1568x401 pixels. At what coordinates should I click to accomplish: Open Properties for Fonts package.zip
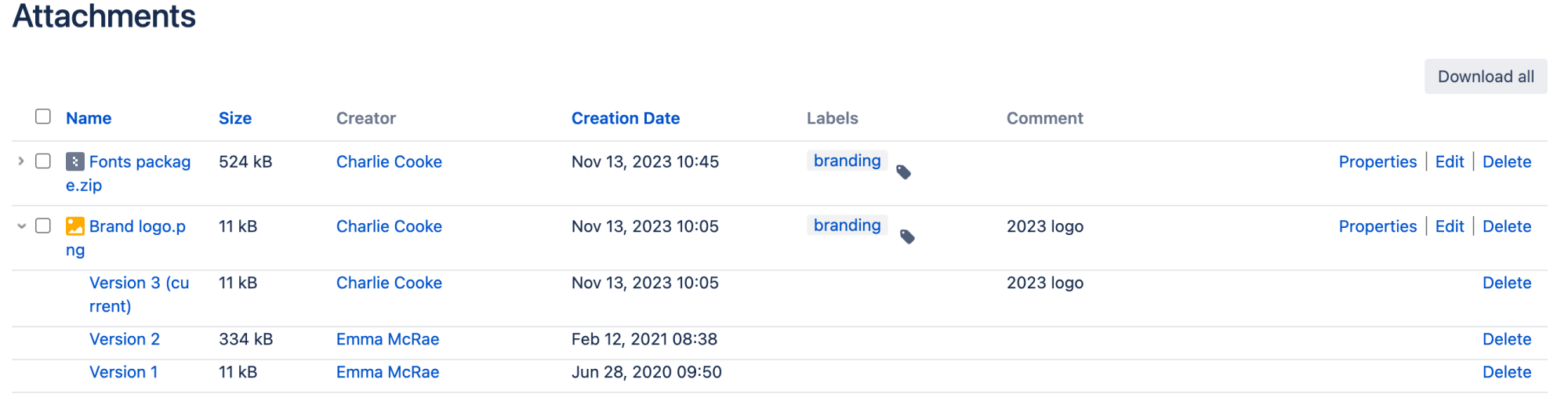(x=1377, y=162)
